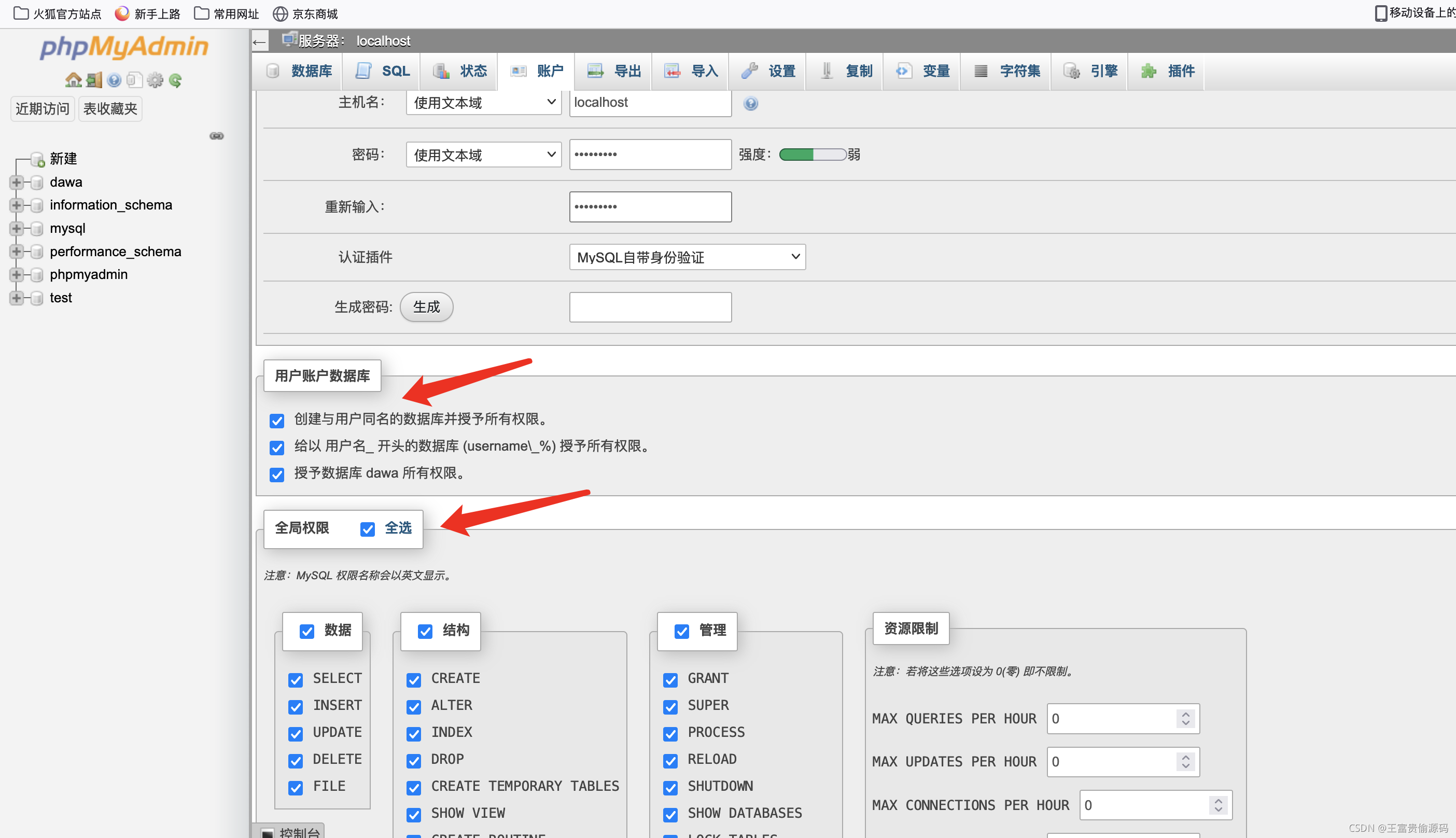The height and width of the screenshot is (838, 1456).
Task: Click the log out door icon
Action: [x=94, y=80]
